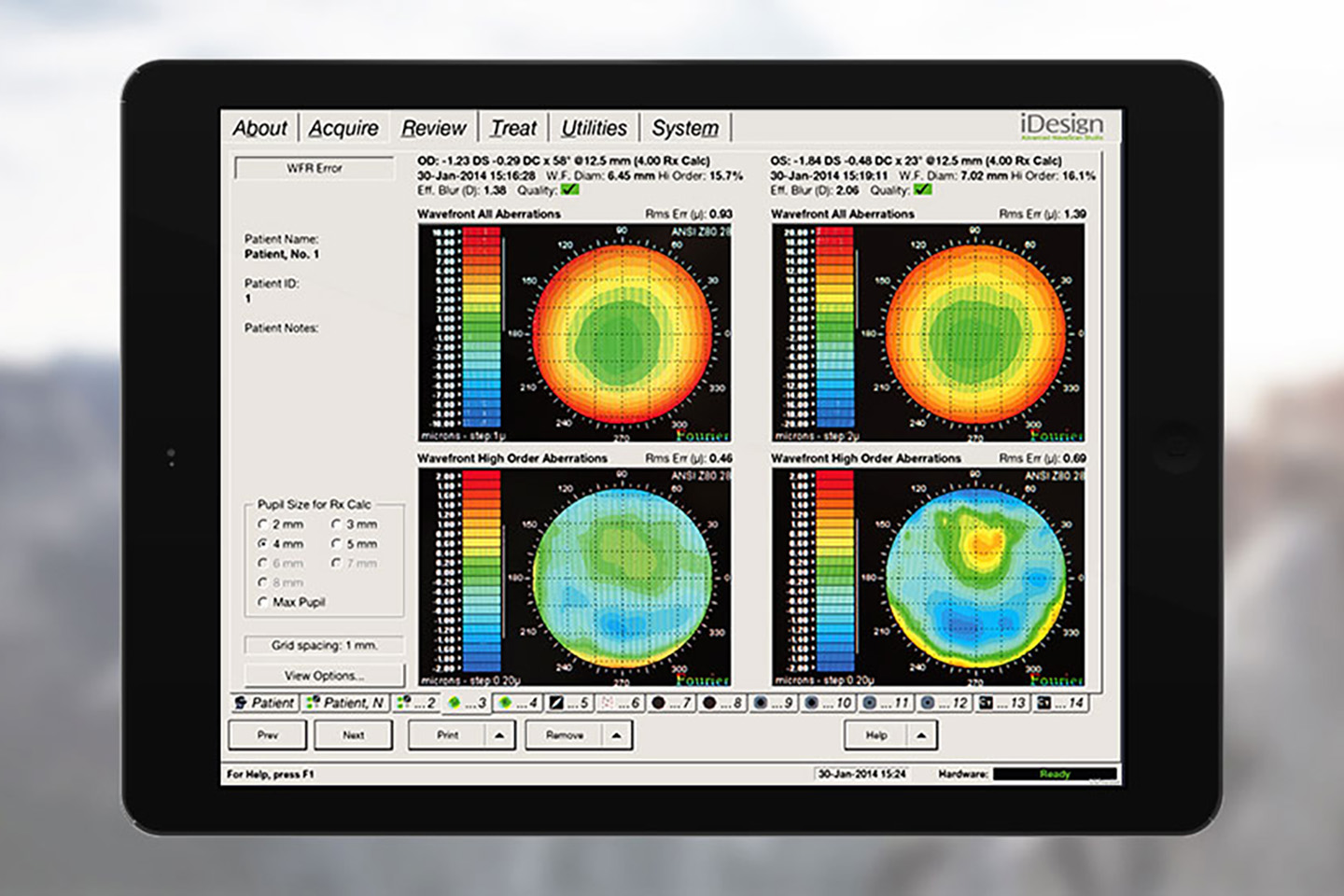This screenshot has width=1344, height=896.
Task: Open the Help dropdown arrow
Action: click(921, 735)
